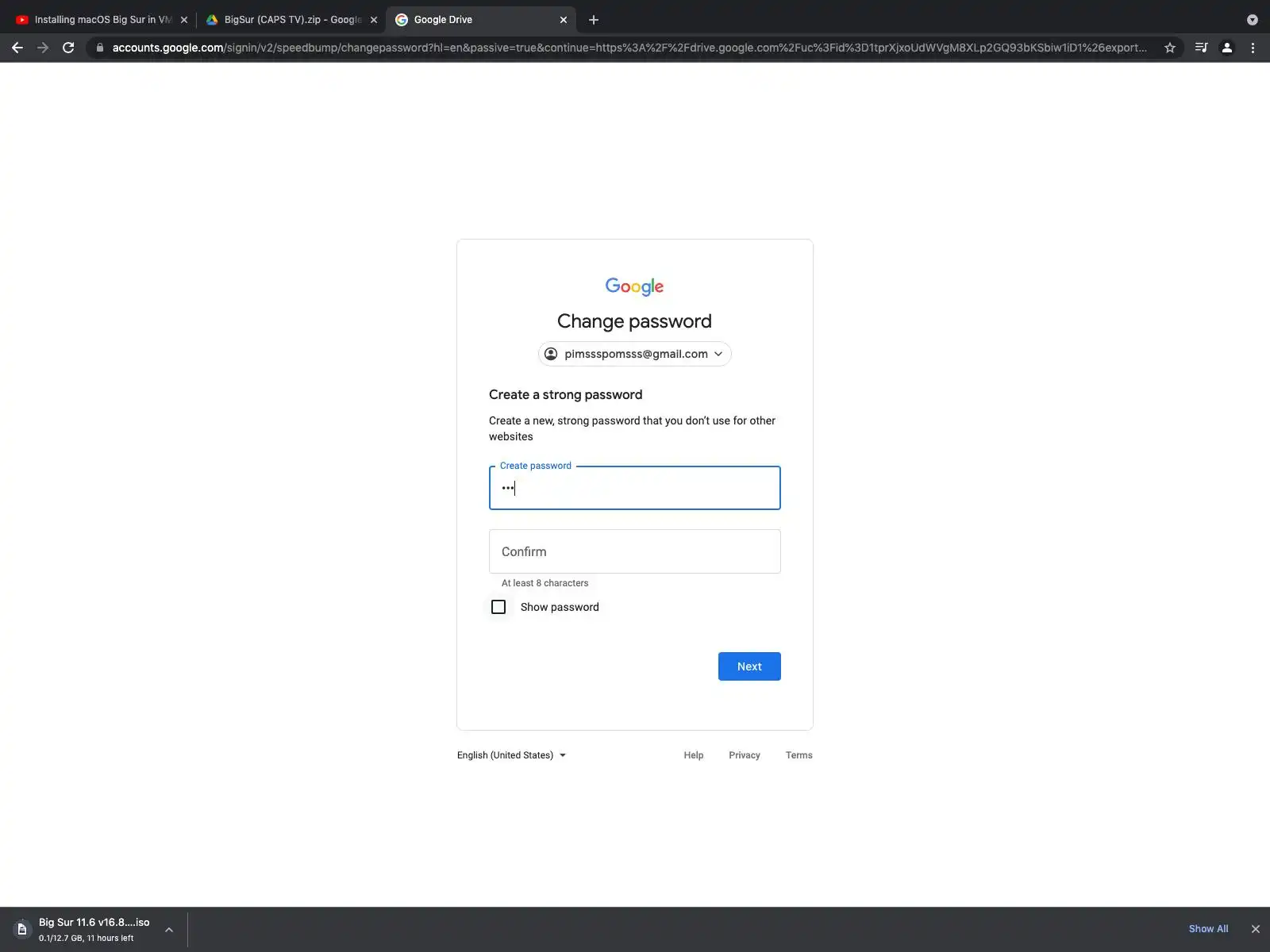
Task: Click the Show password label
Action: 560,607
